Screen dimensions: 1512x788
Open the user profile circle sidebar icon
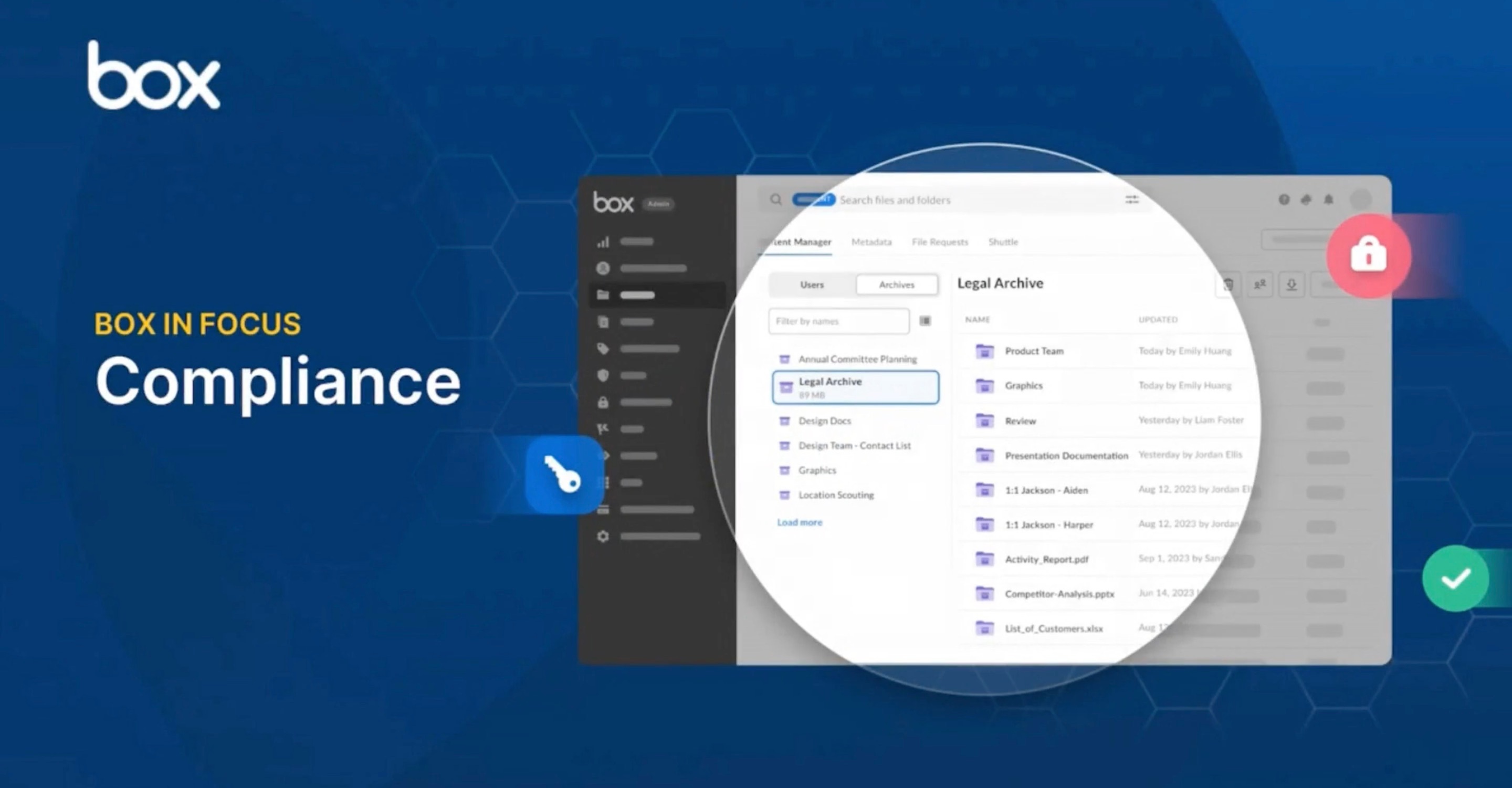603,268
